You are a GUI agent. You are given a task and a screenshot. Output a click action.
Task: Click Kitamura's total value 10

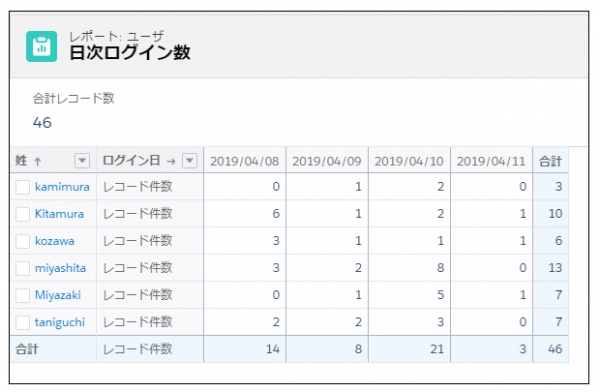pyautogui.click(x=555, y=214)
